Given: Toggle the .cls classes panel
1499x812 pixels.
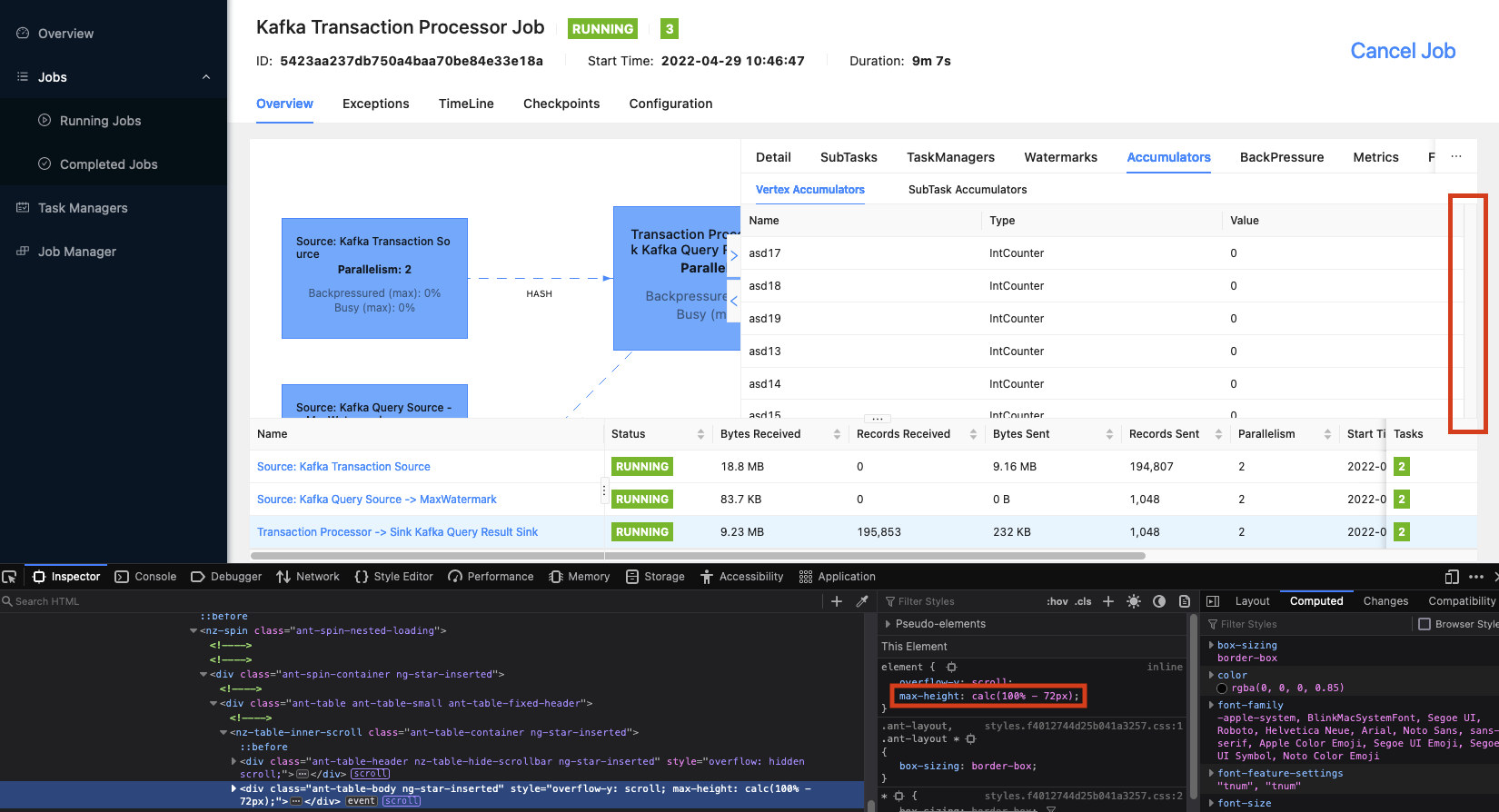Looking at the screenshot, I should click(1083, 601).
